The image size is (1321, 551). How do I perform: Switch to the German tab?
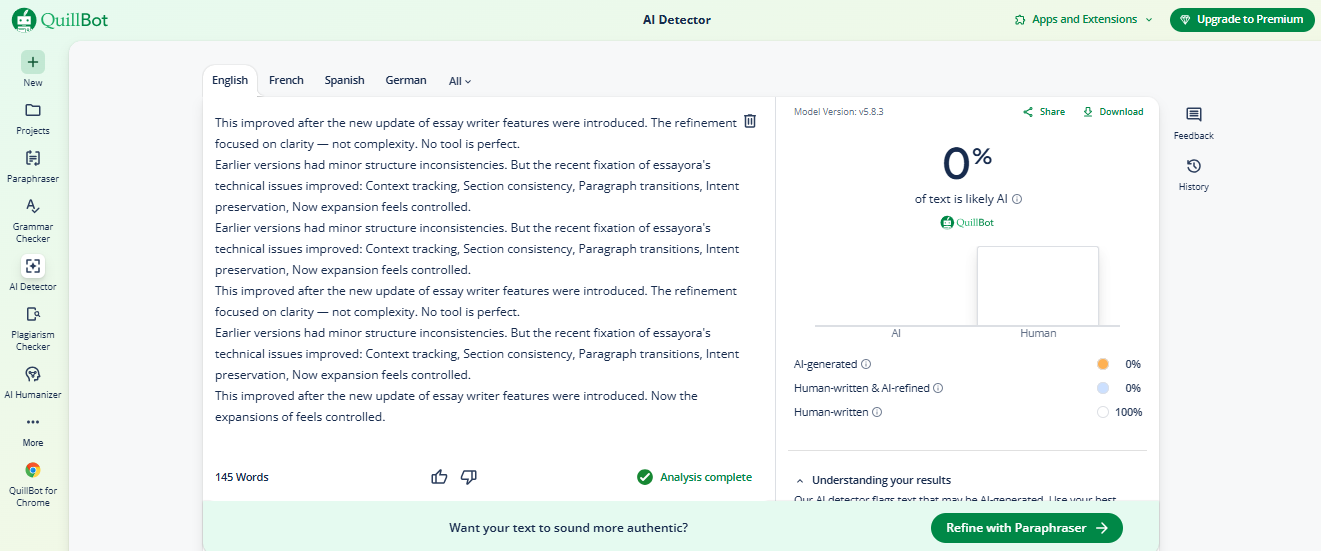(x=406, y=80)
